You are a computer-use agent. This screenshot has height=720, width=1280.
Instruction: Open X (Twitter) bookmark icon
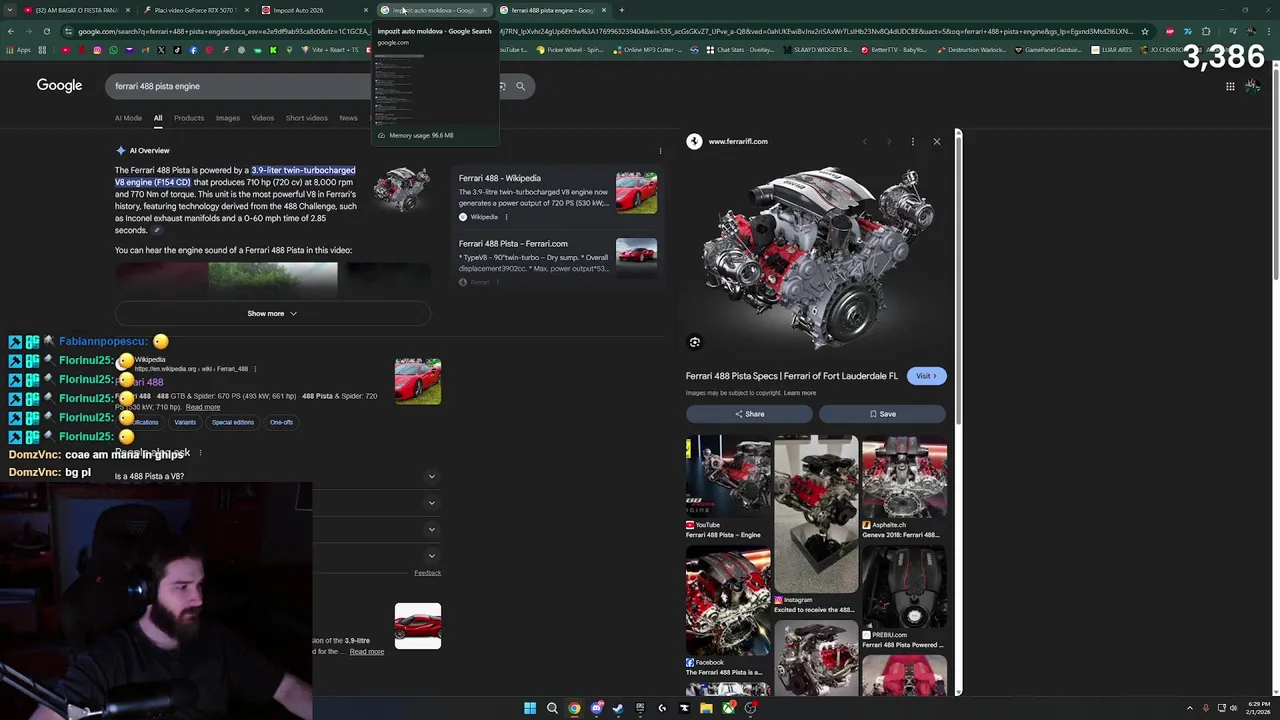pyautogui.click(x=161, y=50)
